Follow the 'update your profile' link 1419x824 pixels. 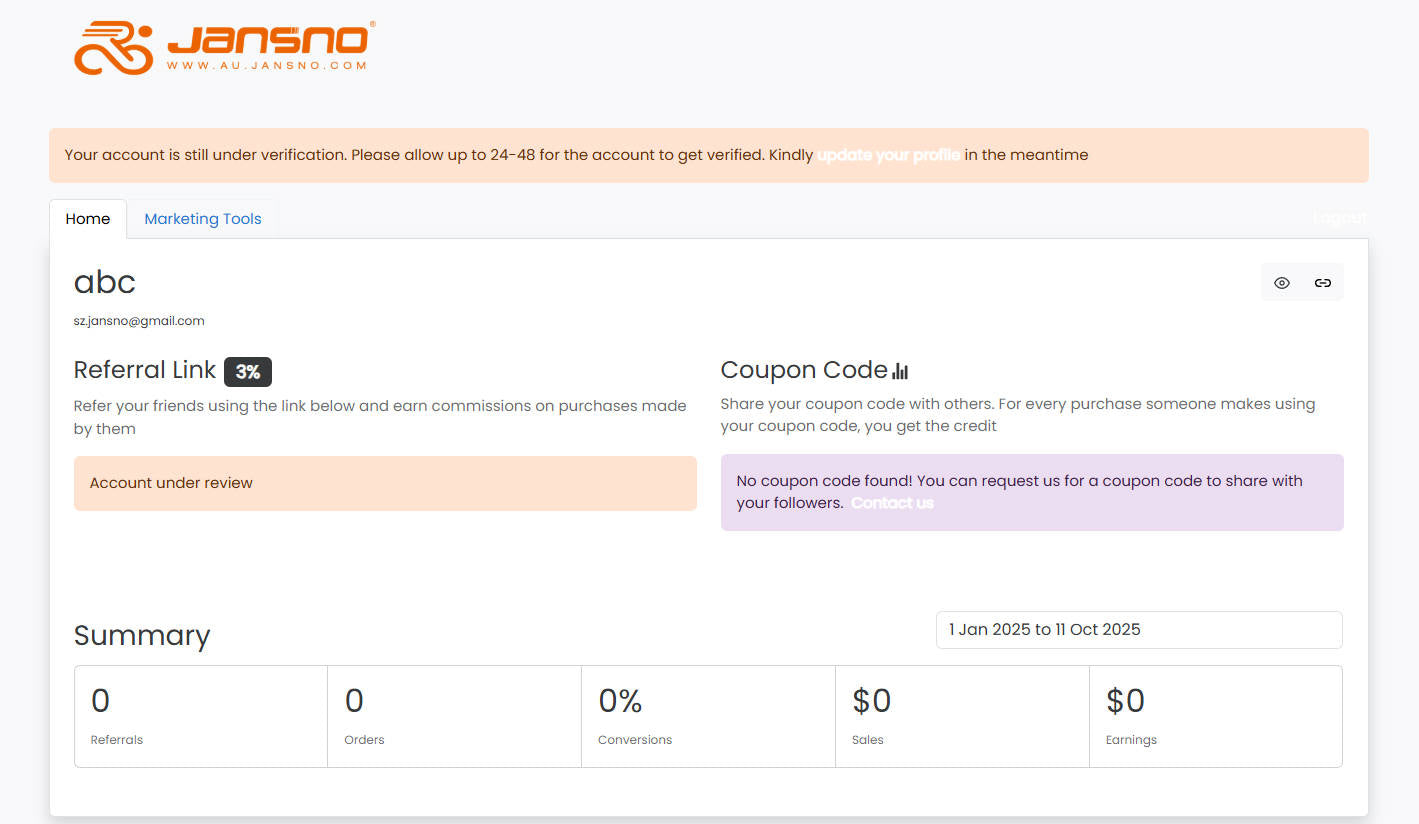point(888,155)
